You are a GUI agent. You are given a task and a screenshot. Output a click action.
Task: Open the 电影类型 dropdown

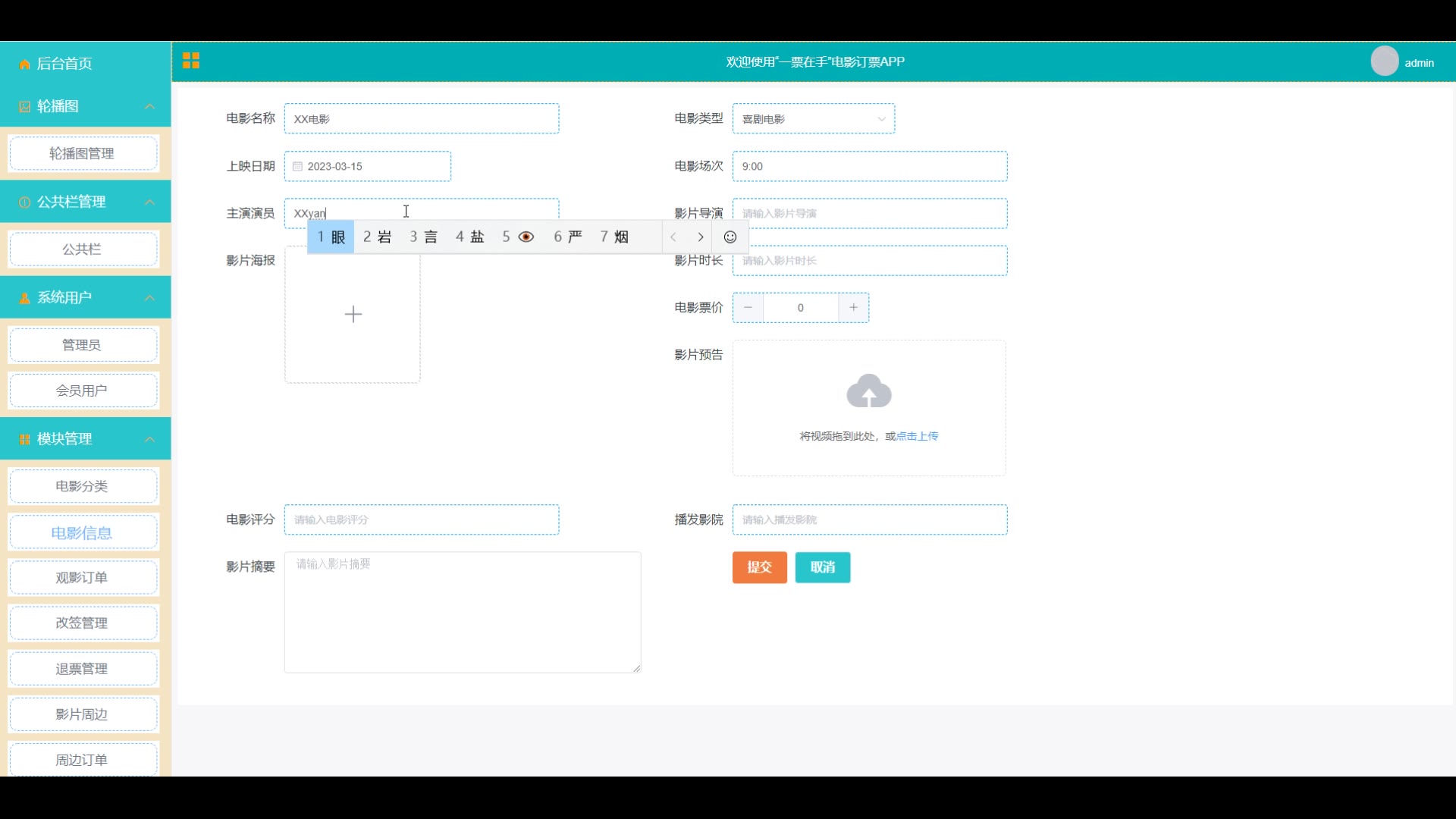[x=813, y=119]
